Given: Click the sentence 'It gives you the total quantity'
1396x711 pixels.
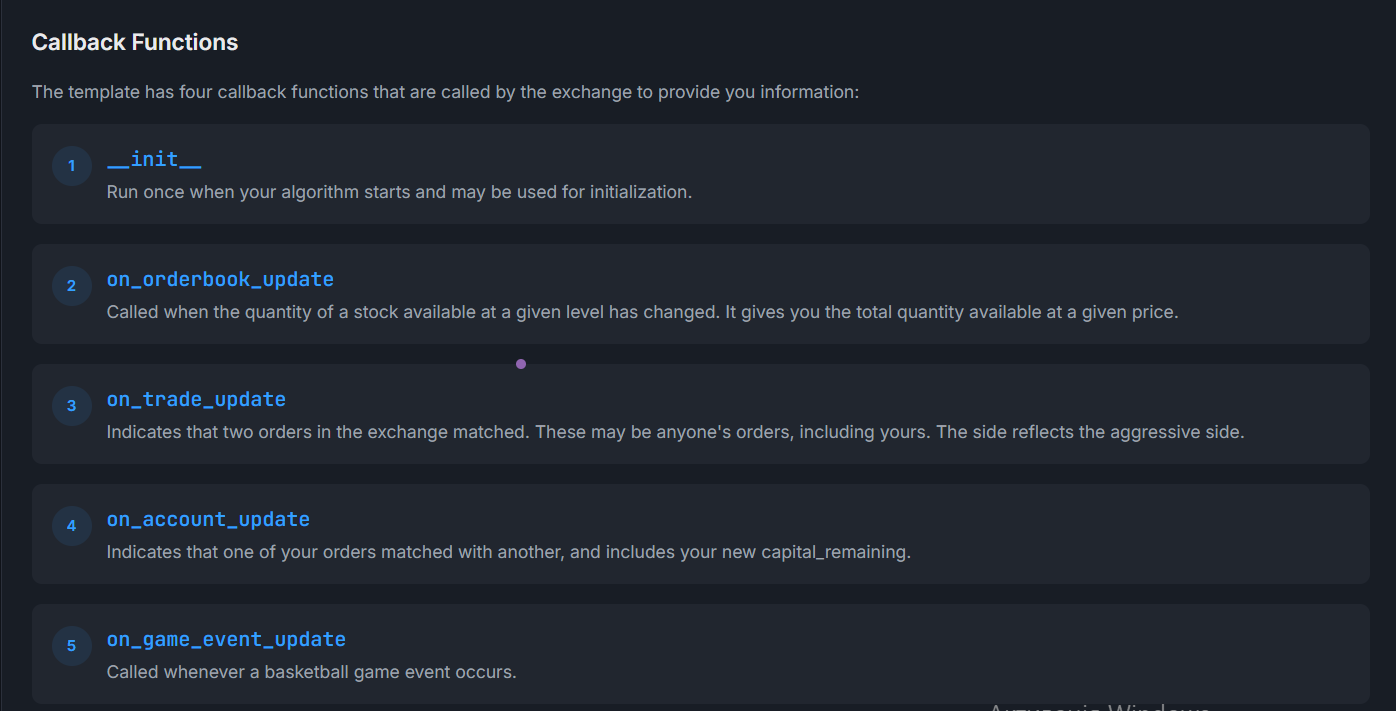Looking at the screenshot, I should (952, 312).
